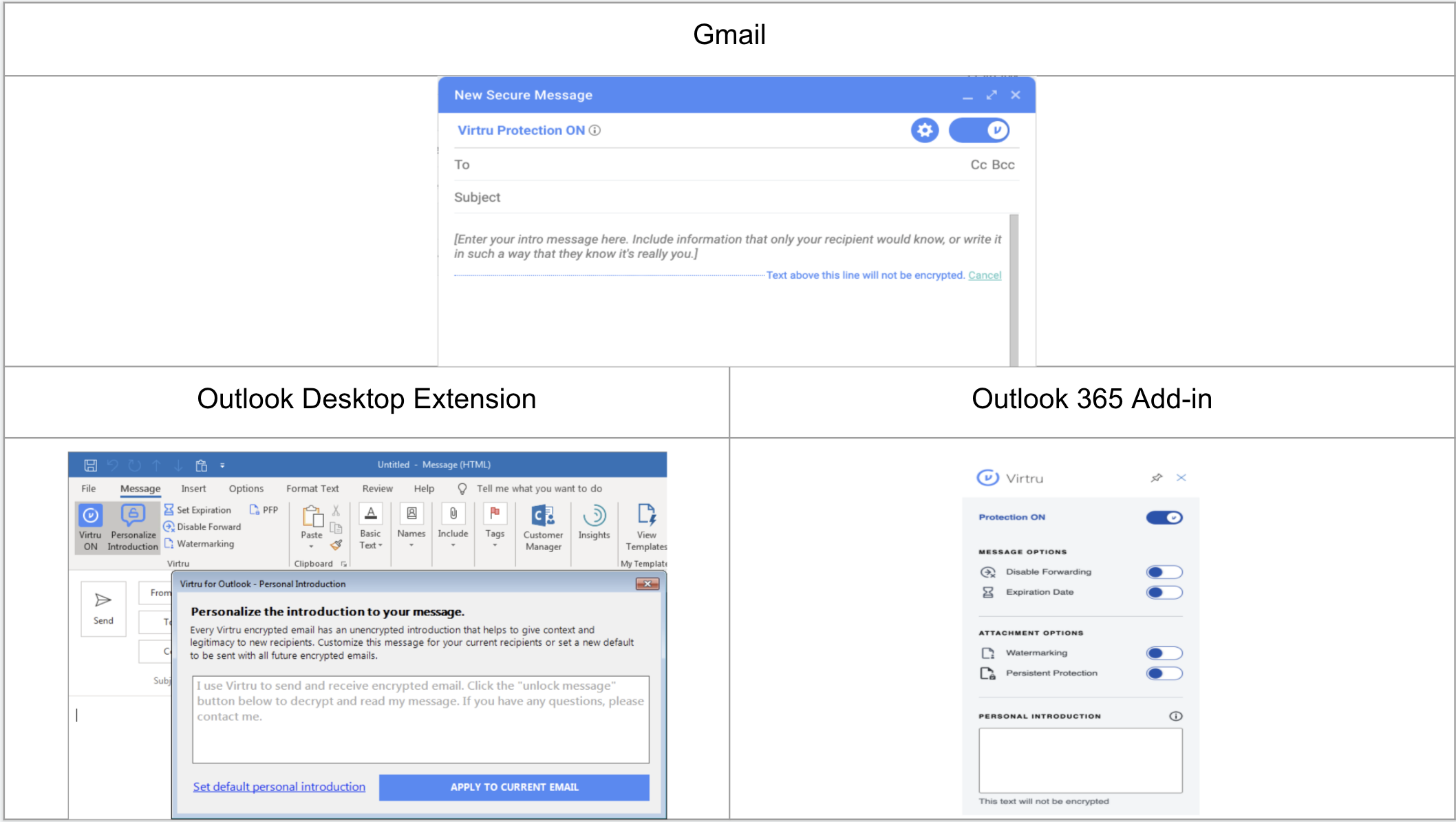Click Disable Forward in Virtru group
The width and height of the screenshot is (1456, 822).
(x=202, y=527)
